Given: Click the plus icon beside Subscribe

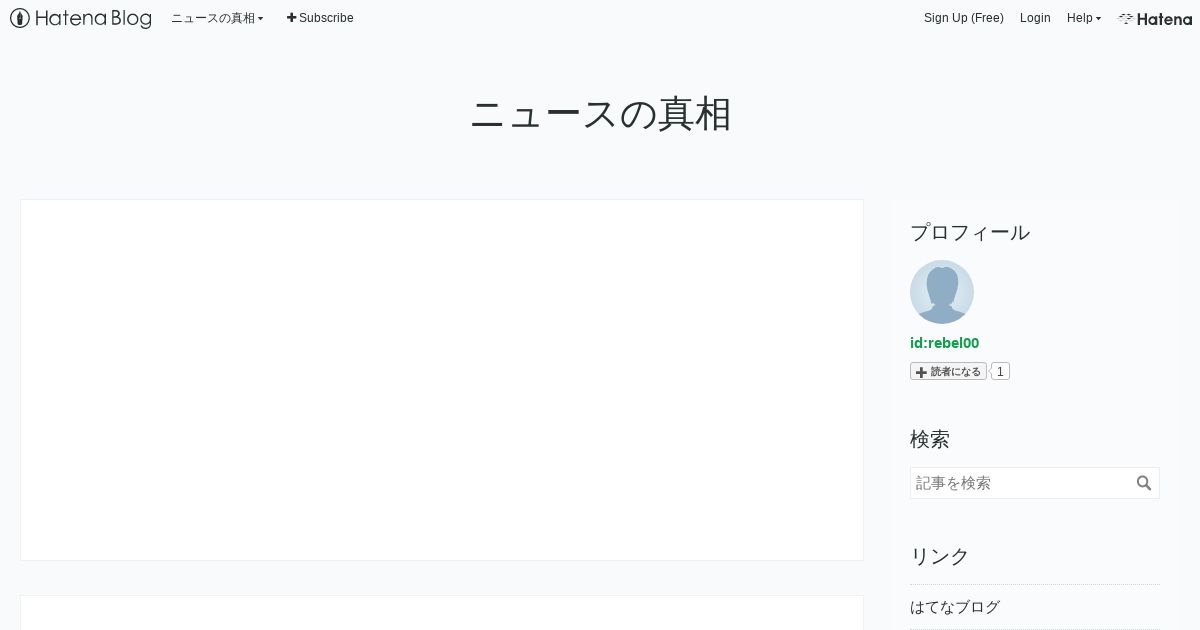Looking at the screenshot, I should [292, 18].
